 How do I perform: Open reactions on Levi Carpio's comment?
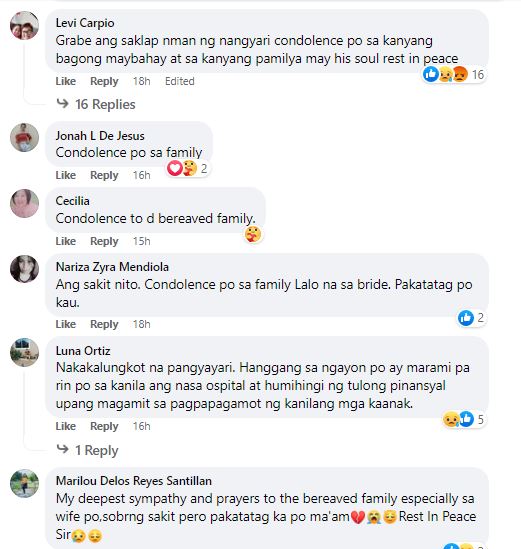(453, 74)
